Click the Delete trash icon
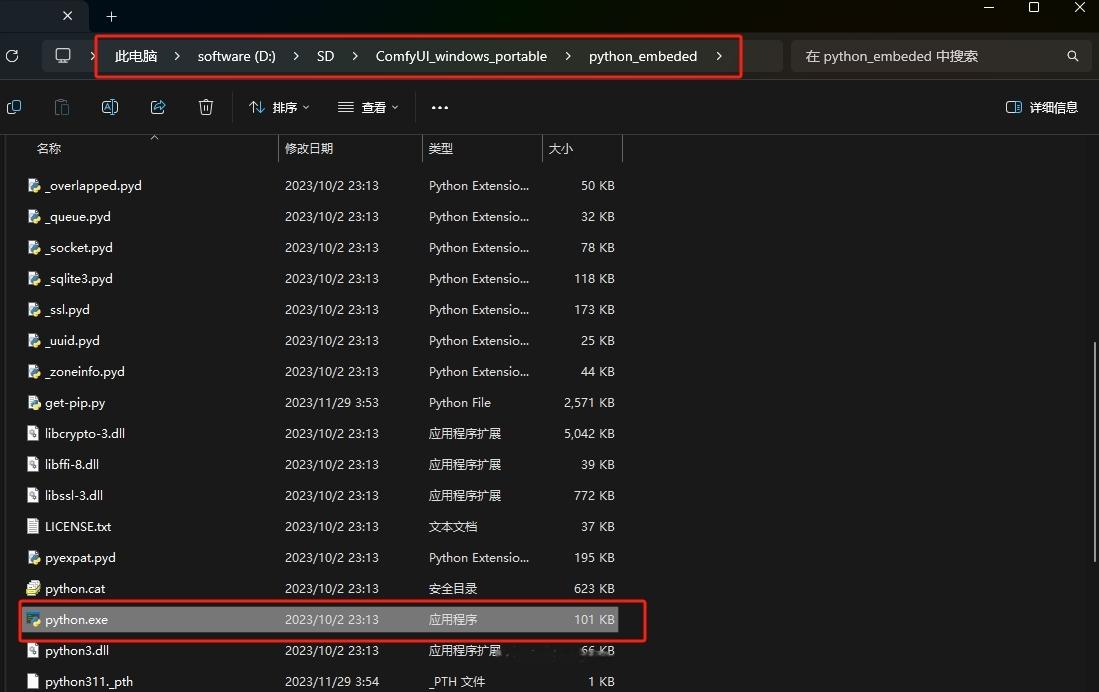The width and height of the screenshot is (1099, 692). 206,107
